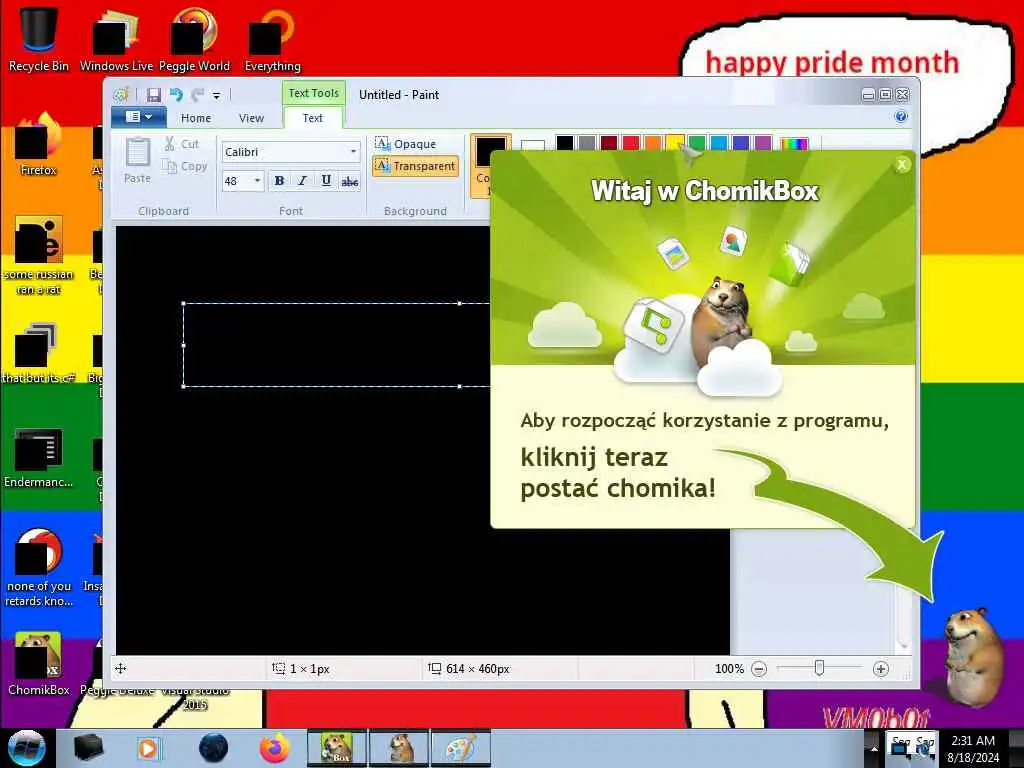Toggle Italic text formatting

click(302, 181)
